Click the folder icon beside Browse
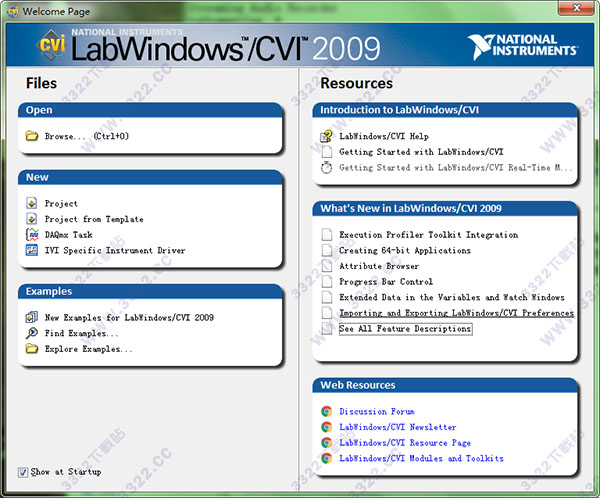Viewport: 600px width, 498px height. [x=32, y=136]
